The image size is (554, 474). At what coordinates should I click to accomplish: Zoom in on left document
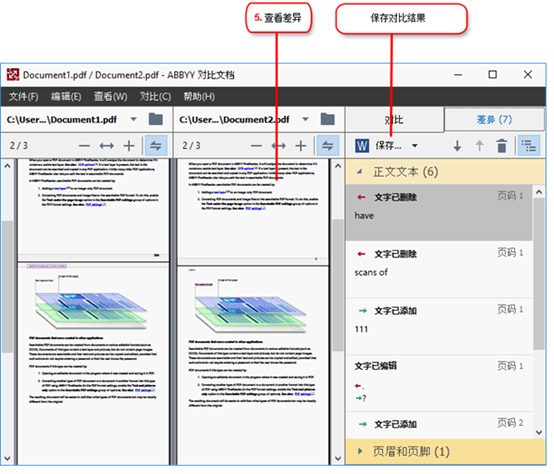point(129,146)
